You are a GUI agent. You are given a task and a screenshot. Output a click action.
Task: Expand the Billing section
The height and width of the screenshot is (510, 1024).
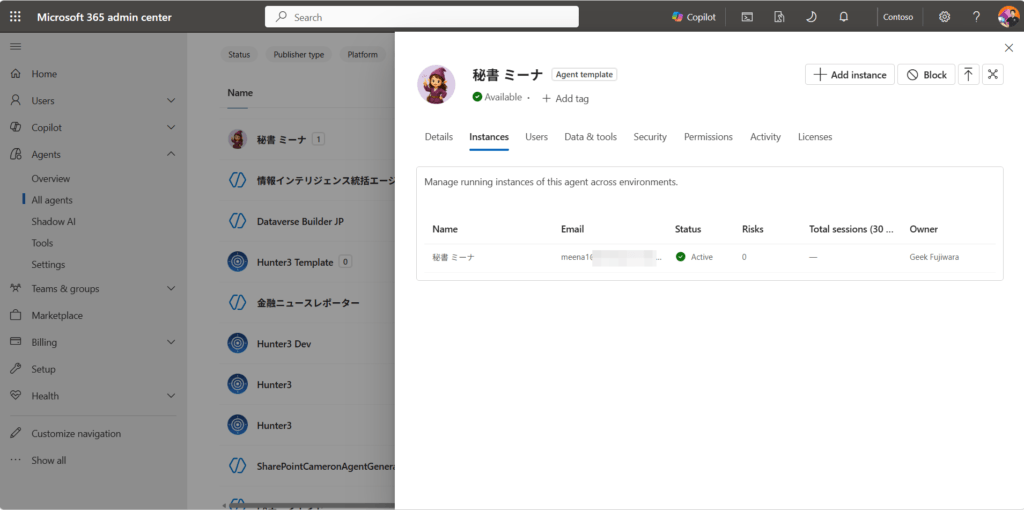[x=171, y=342]
